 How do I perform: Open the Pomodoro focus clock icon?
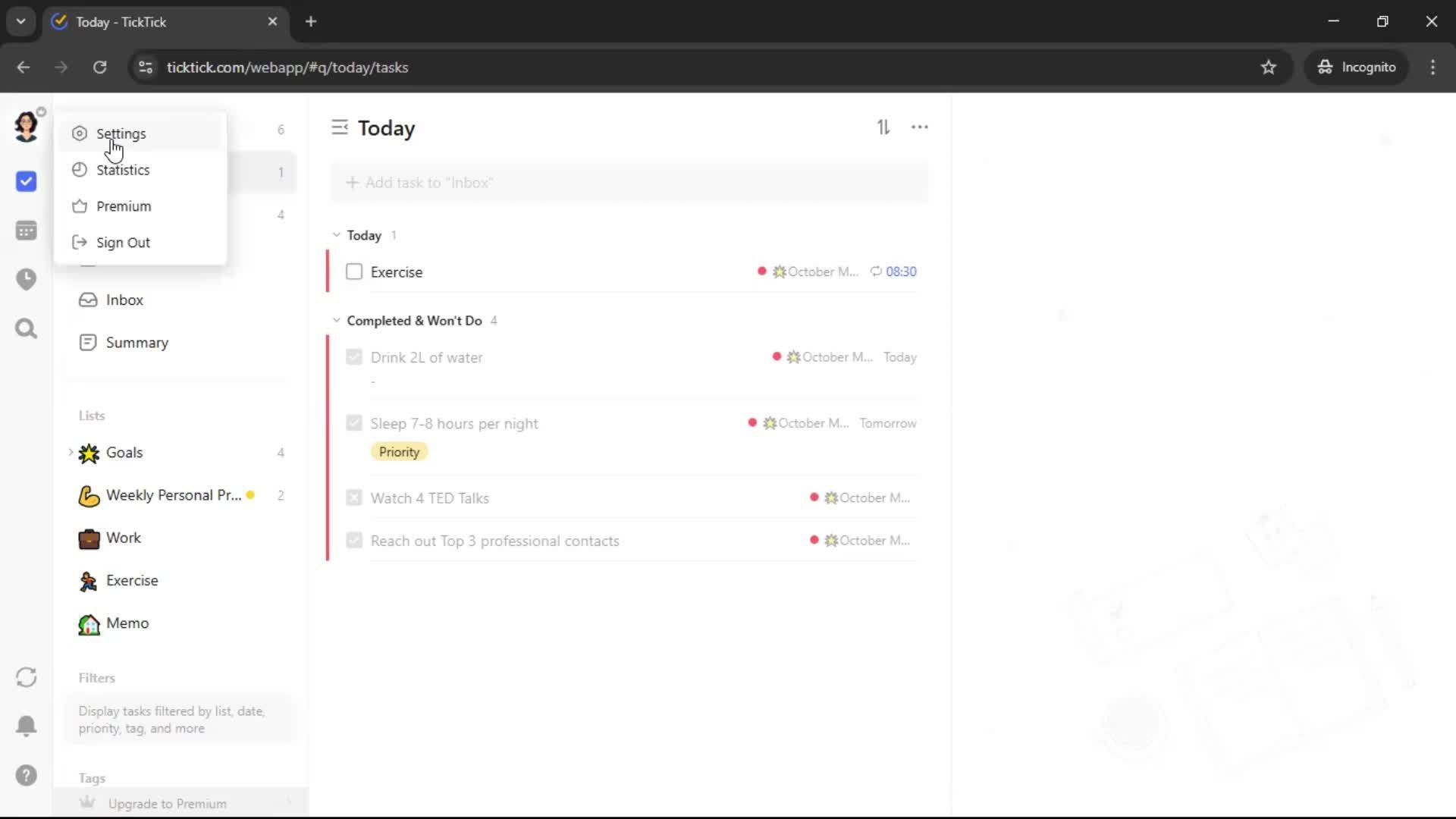click(x=26, y=279)
